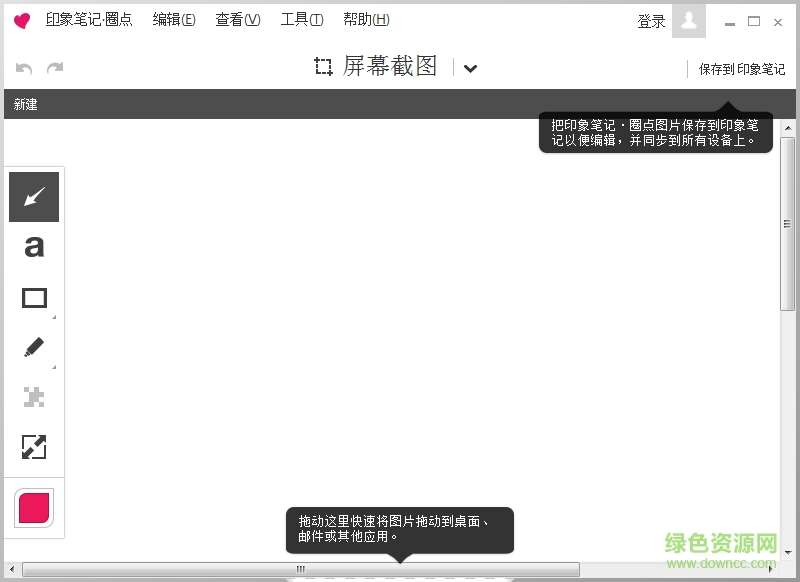Click the undo arrow icon
This screenshot has width=800, height=582.
(x=24, y=66)
